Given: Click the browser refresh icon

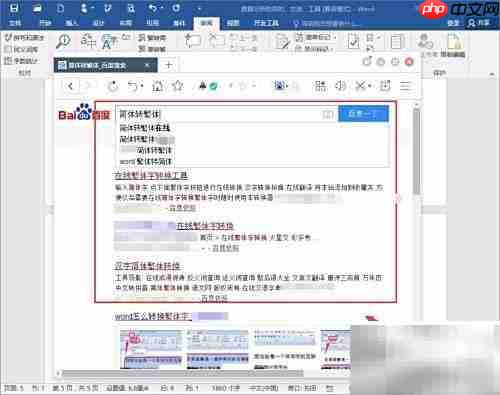Looking at the screenshot, I should click(x=113, y=86).
